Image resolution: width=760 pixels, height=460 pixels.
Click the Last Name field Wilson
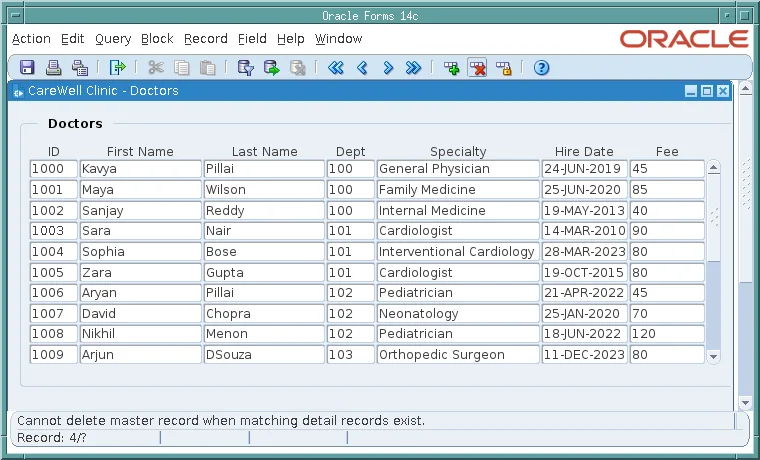[264, 190]
